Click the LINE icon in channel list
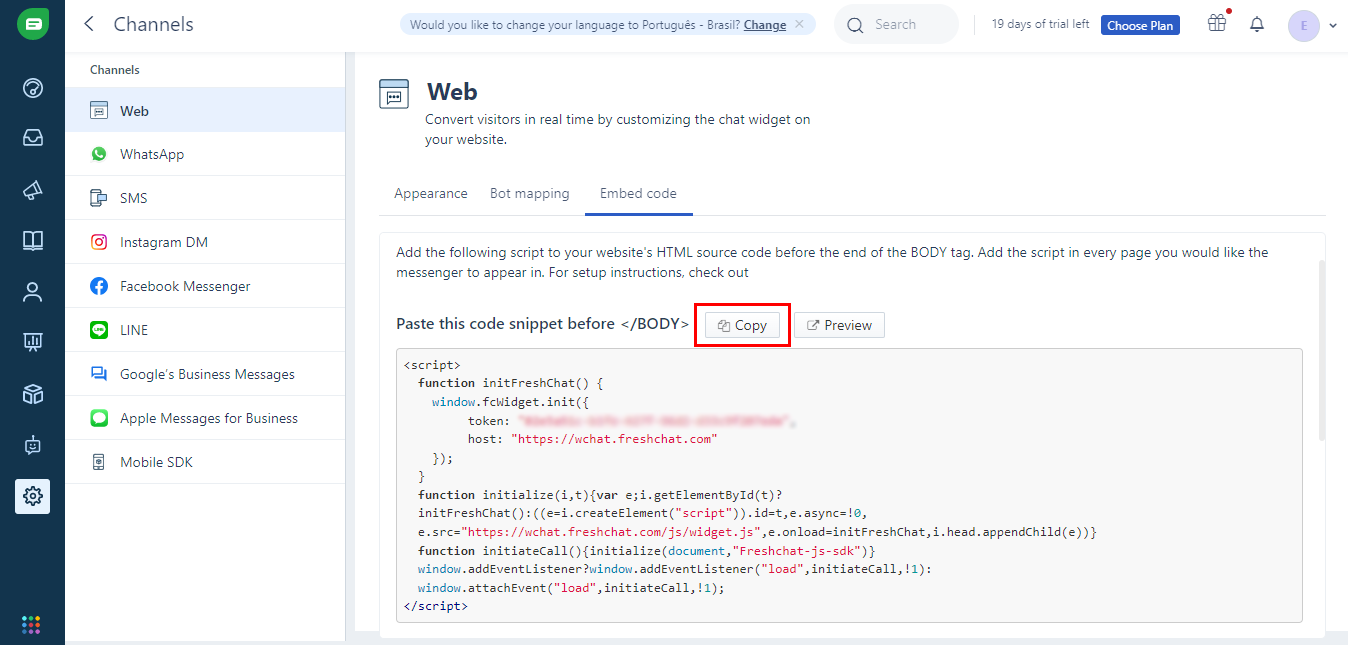 99,330
